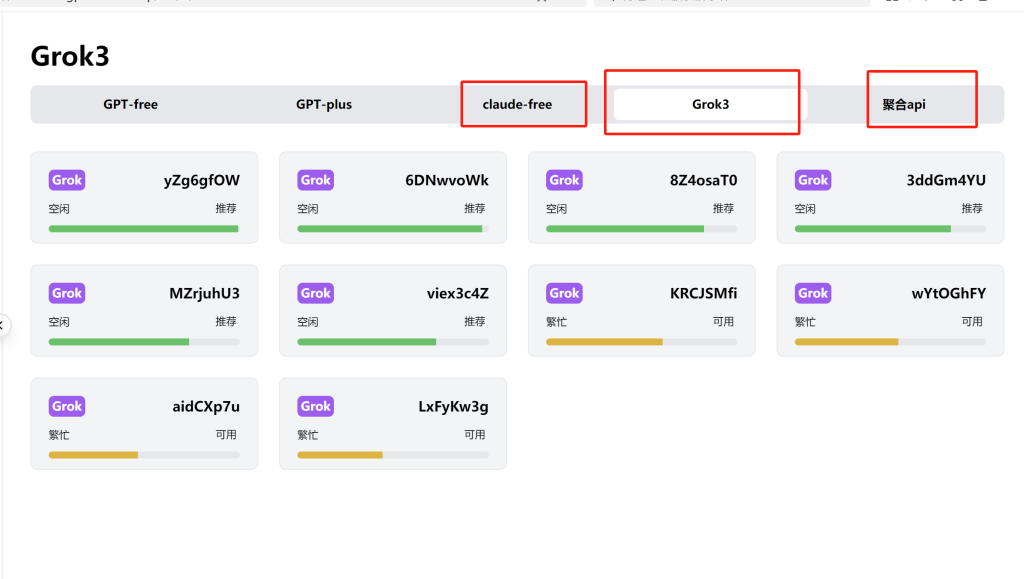
Task: Click the 繁忙 status on the LxFyKw3g card
Action: [308, 435]
